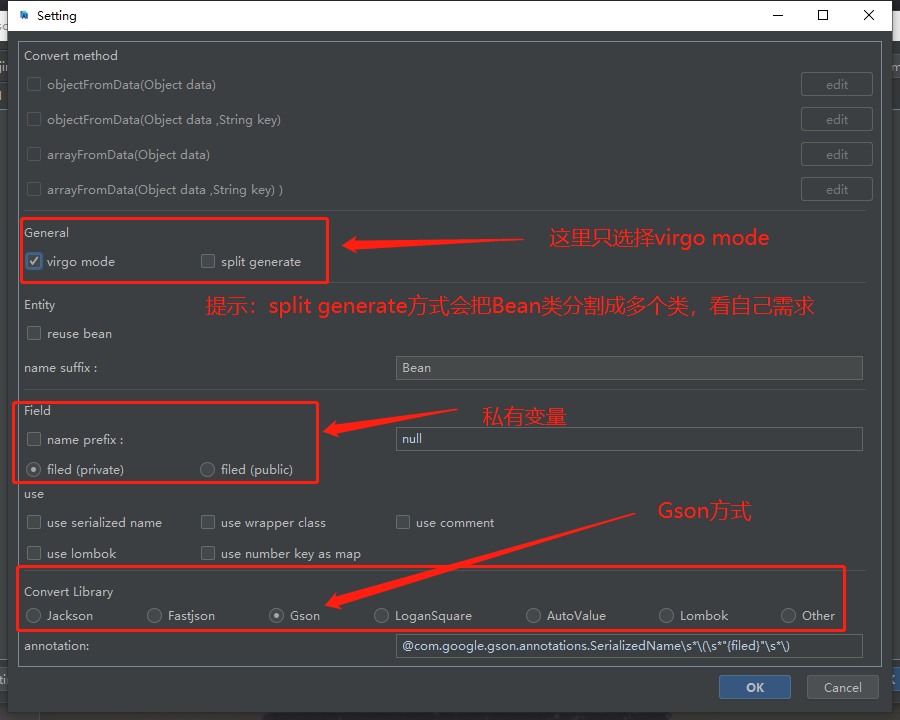Enable the arrayFromData(Object data) method
The height and width of the screenshot is (720, 900).
tap(33, 154)
